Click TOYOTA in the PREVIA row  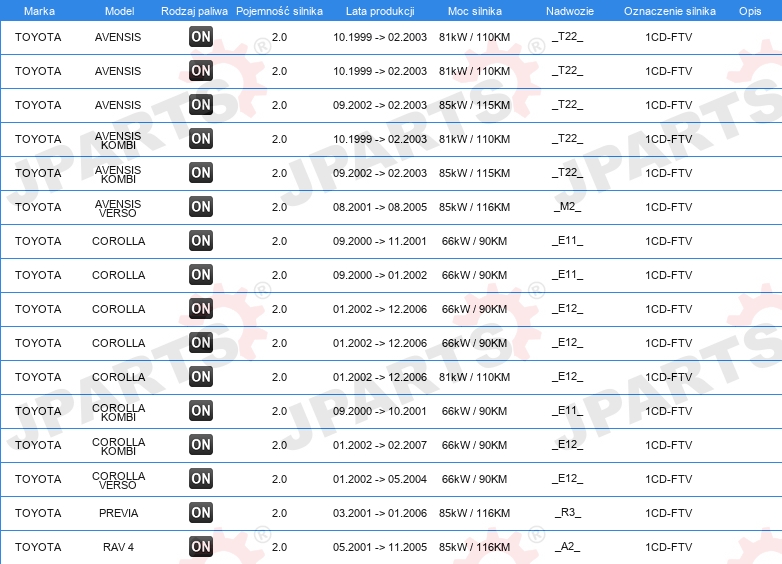(38, 513)
